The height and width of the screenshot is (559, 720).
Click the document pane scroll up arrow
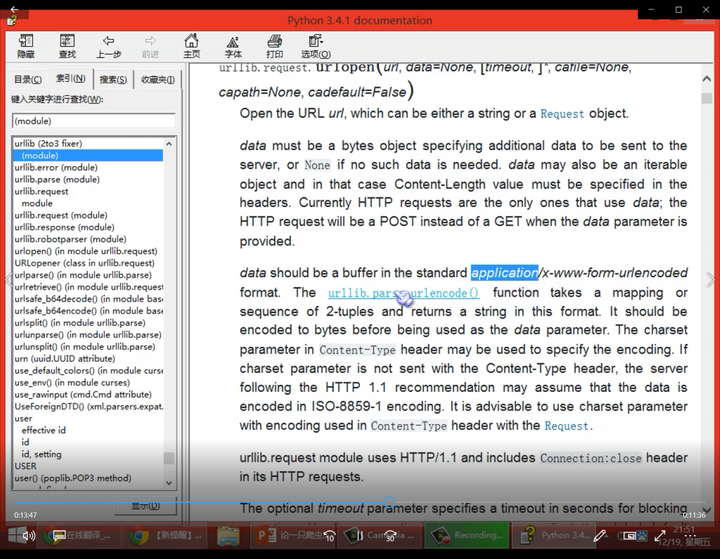pyautogui.click(x=707, y=79)
